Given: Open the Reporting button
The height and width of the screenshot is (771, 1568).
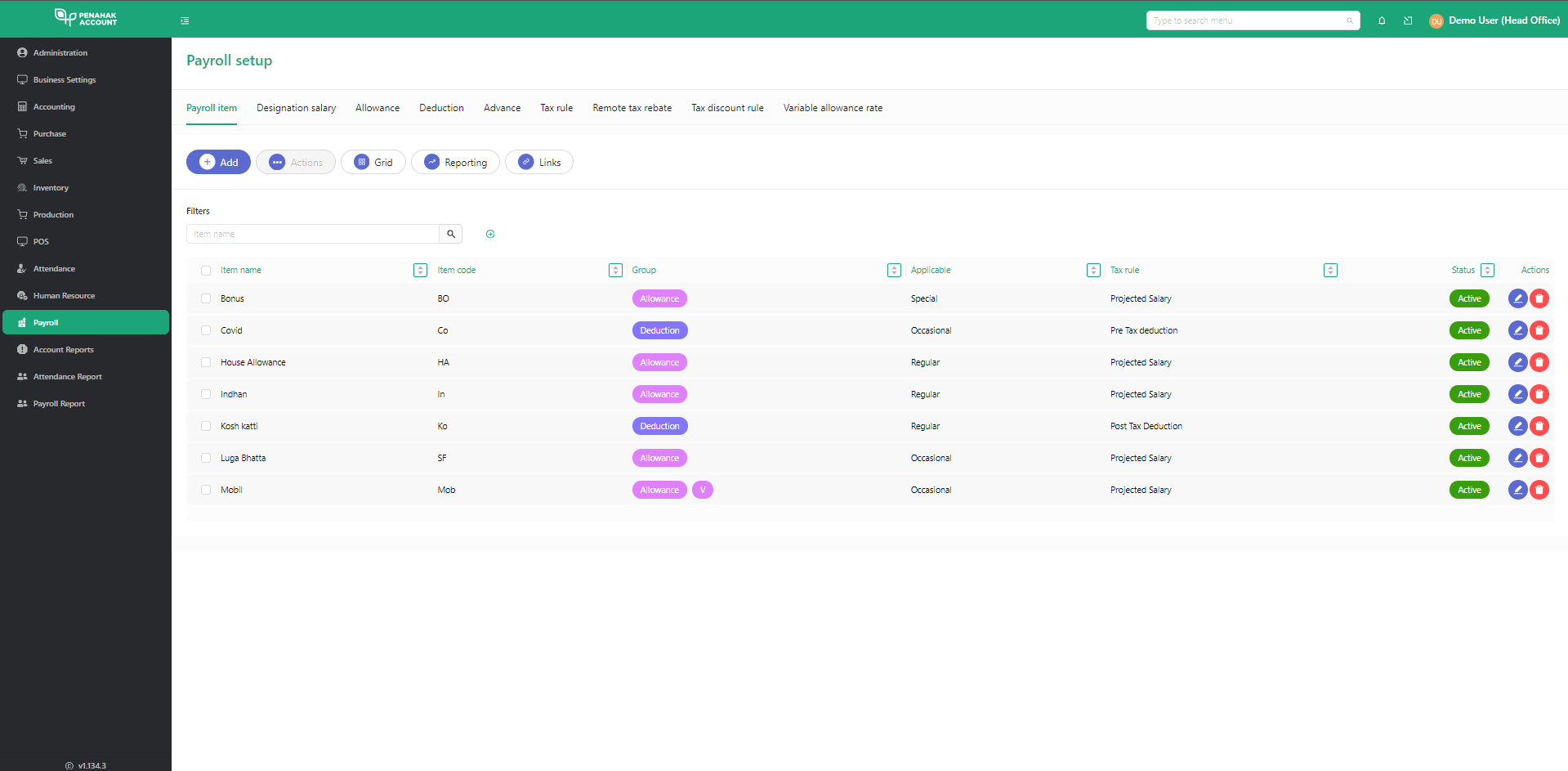Looking at the screenshot, I should pos(455,162).
